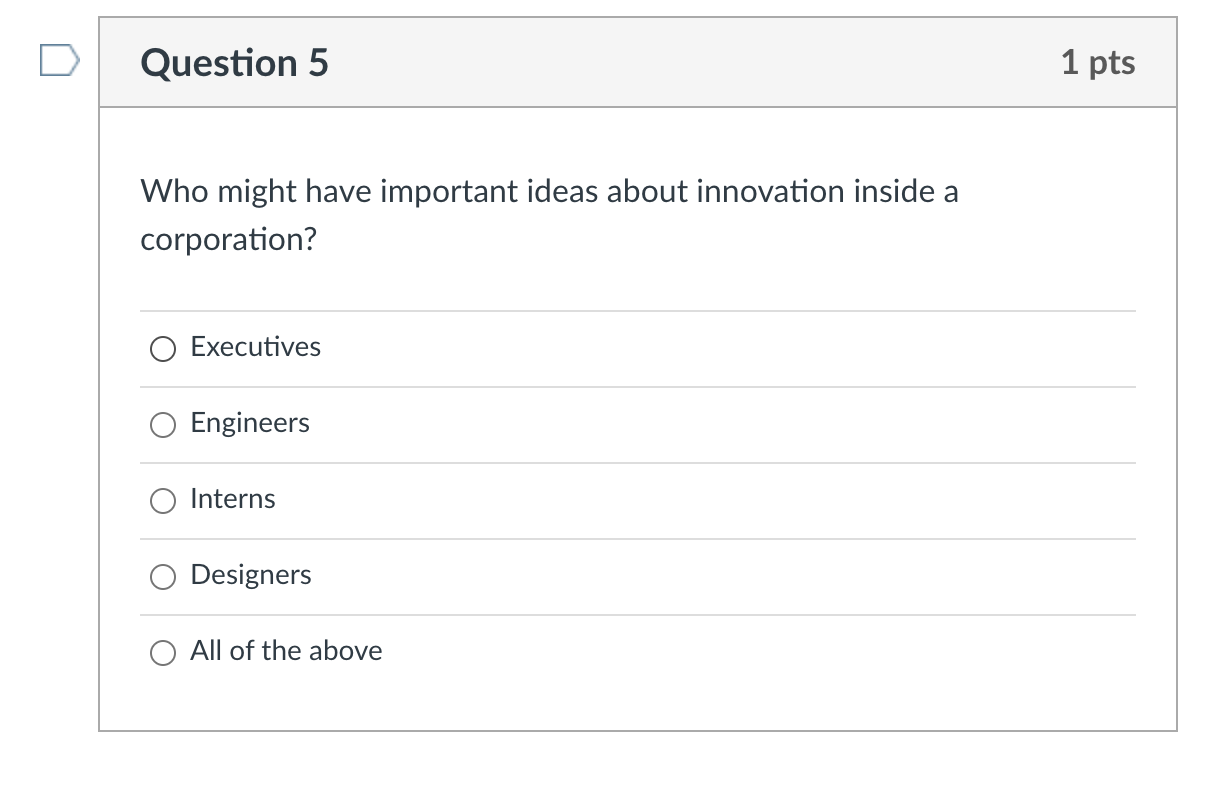Select the Designers radio button
The width and height of the screenshot is (1224, 806).
[x=162, y=577]
